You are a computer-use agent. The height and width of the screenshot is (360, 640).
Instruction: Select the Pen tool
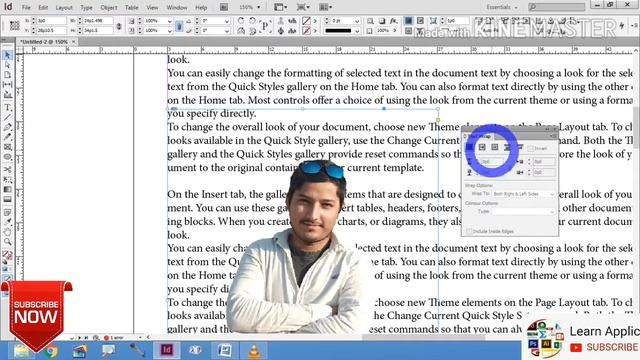point(7,127)
